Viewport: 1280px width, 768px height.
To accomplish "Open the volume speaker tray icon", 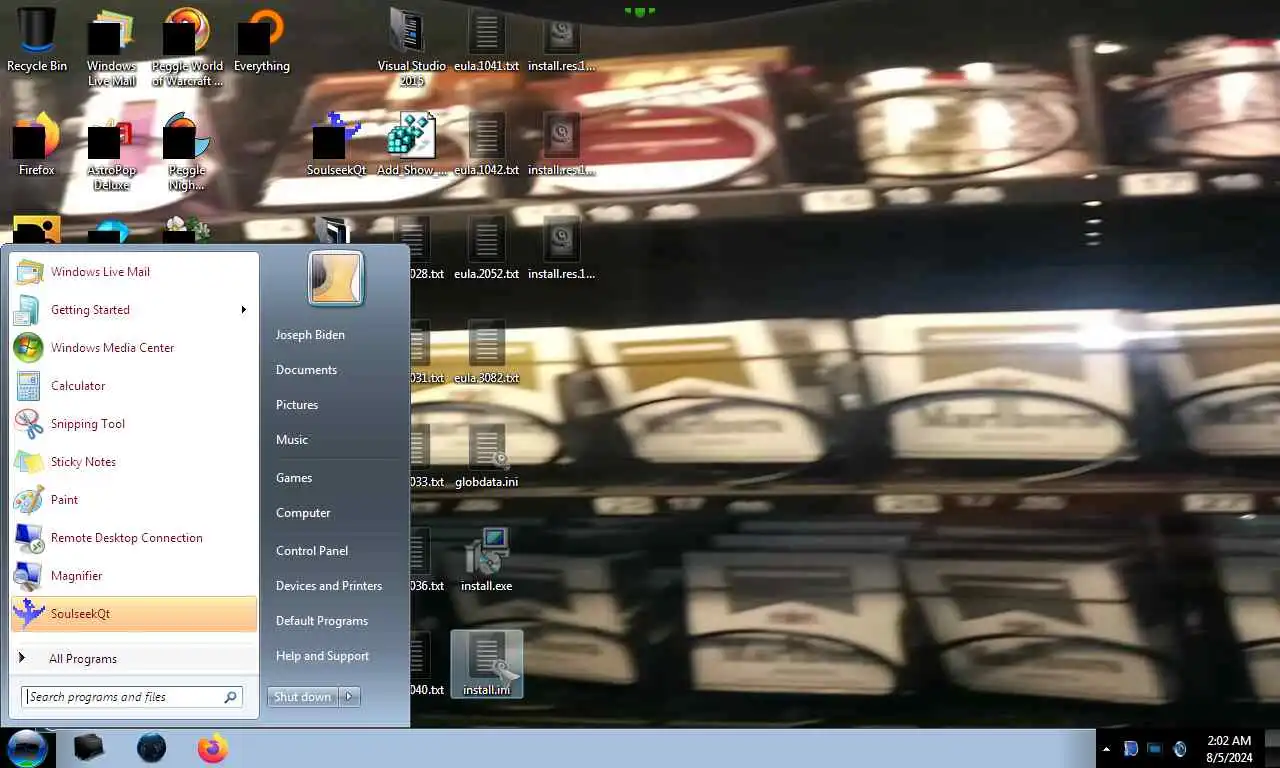I will pos(1180,748).
